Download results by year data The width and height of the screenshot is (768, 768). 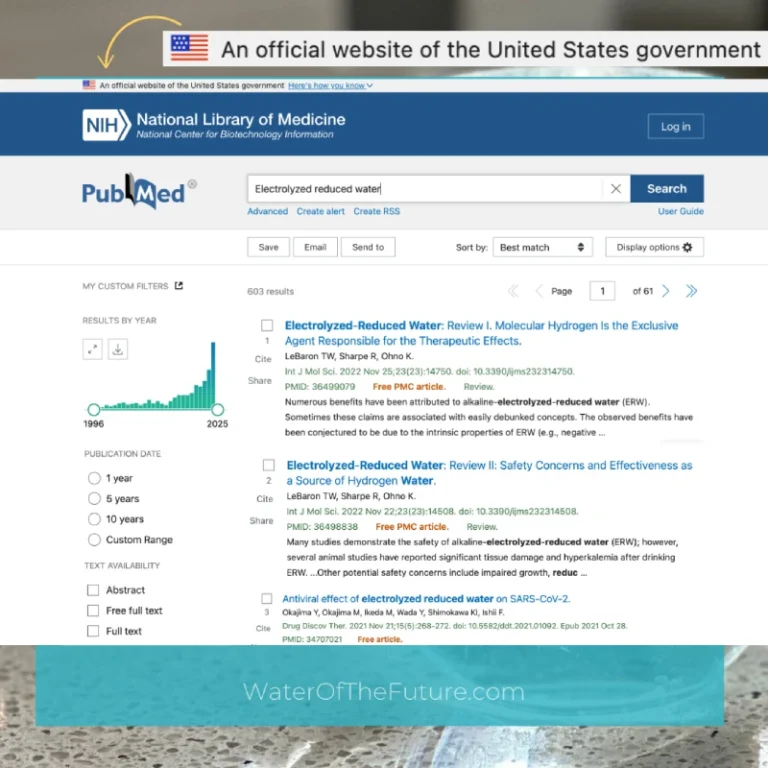pos(118,349)
